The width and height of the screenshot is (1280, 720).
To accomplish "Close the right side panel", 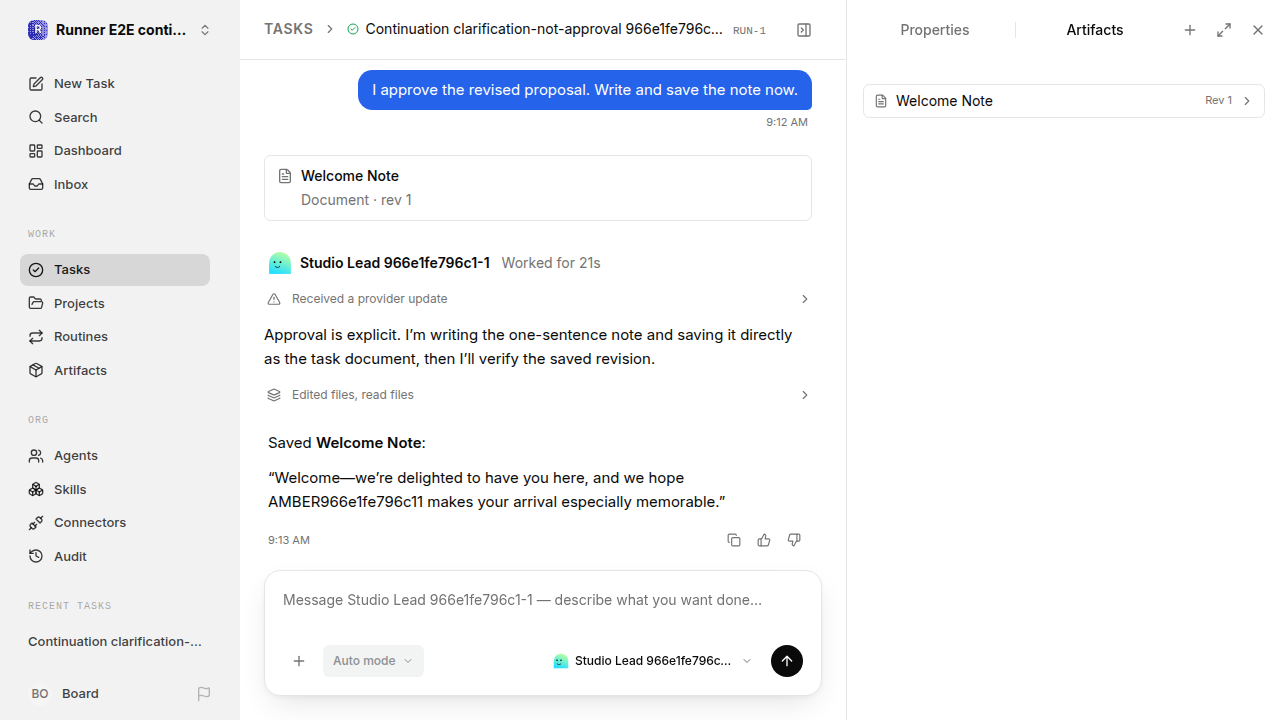I will [x=1258, y=30].
